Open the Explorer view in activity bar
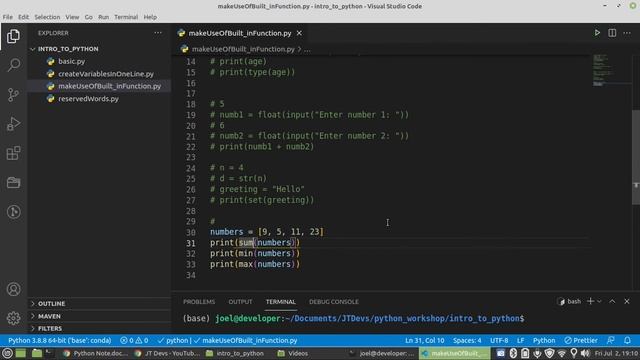640x360 pixels. (x=13, y=36)
